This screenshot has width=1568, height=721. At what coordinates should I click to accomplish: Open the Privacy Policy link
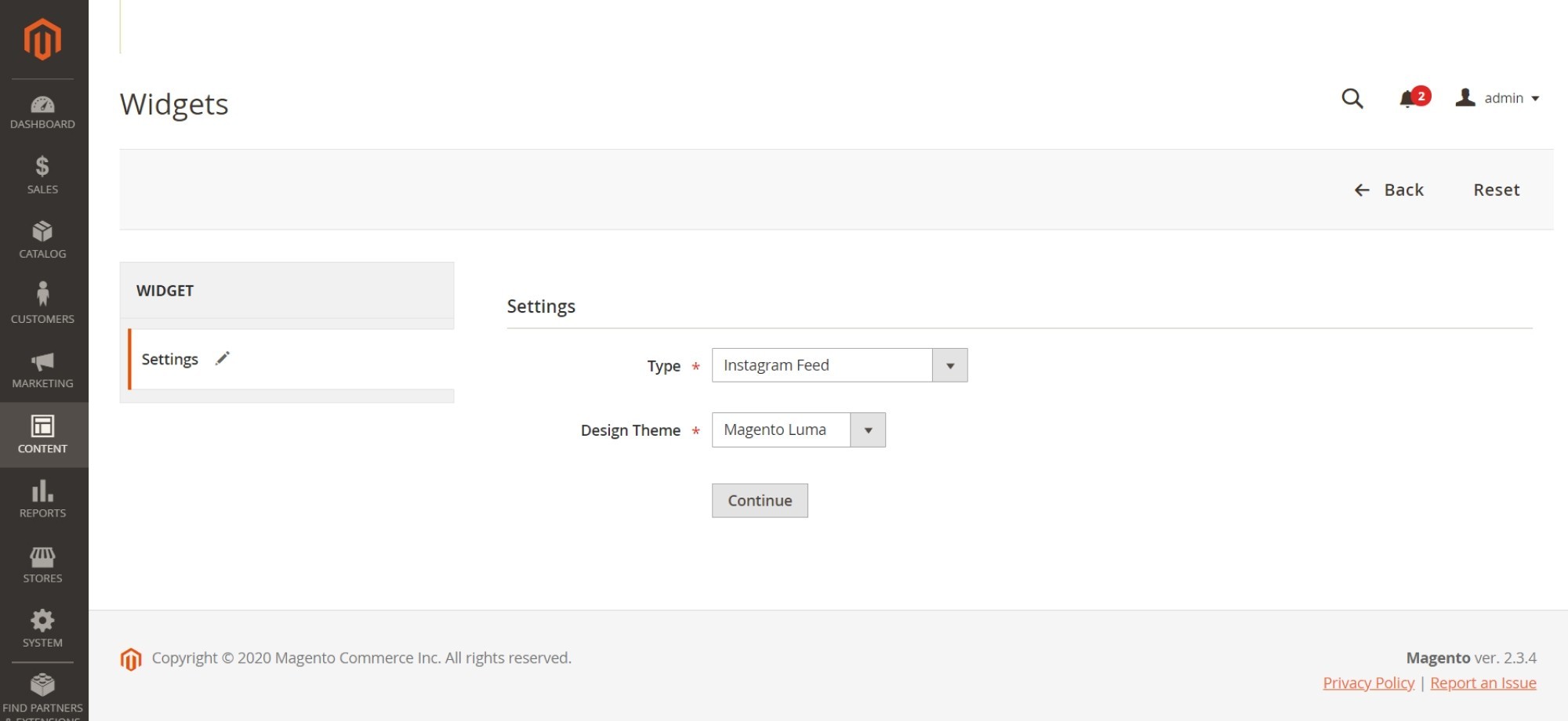[1368, 683]
